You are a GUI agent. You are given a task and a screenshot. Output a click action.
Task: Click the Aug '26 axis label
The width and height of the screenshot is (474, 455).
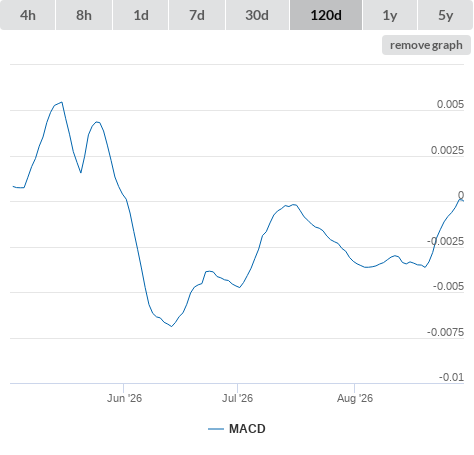click(x=355, y=398)
